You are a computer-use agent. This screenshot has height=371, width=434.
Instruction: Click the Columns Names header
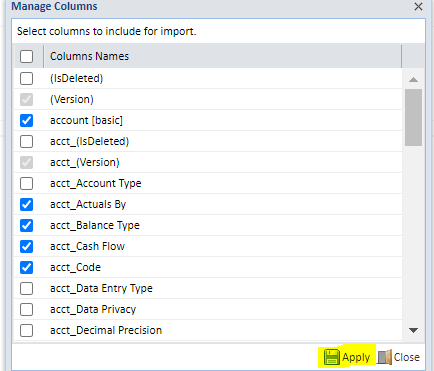pyautogui.click(x=89, y=56)
